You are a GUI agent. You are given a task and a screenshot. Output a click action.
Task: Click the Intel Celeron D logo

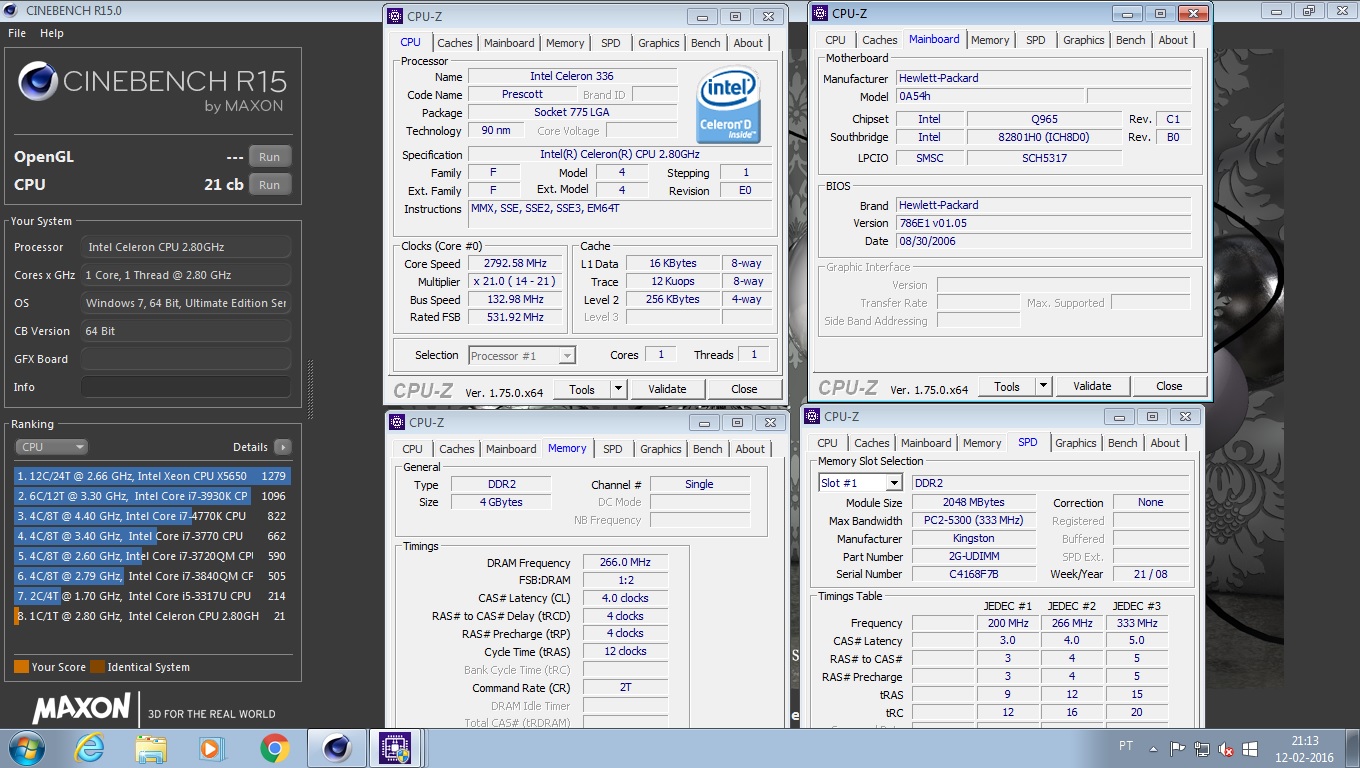click(729, 105)
